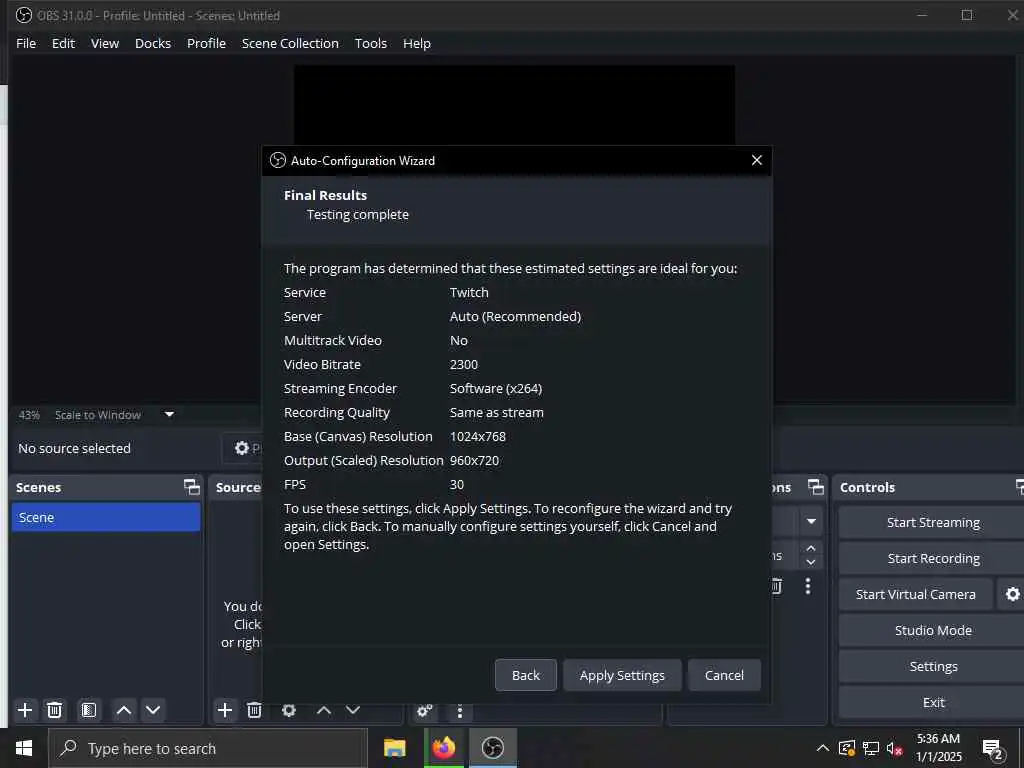Image resolution: width=1024 pixels, height=768 pixels.
Task: Click Start Recording in Controls
Action: click(933, 558)
